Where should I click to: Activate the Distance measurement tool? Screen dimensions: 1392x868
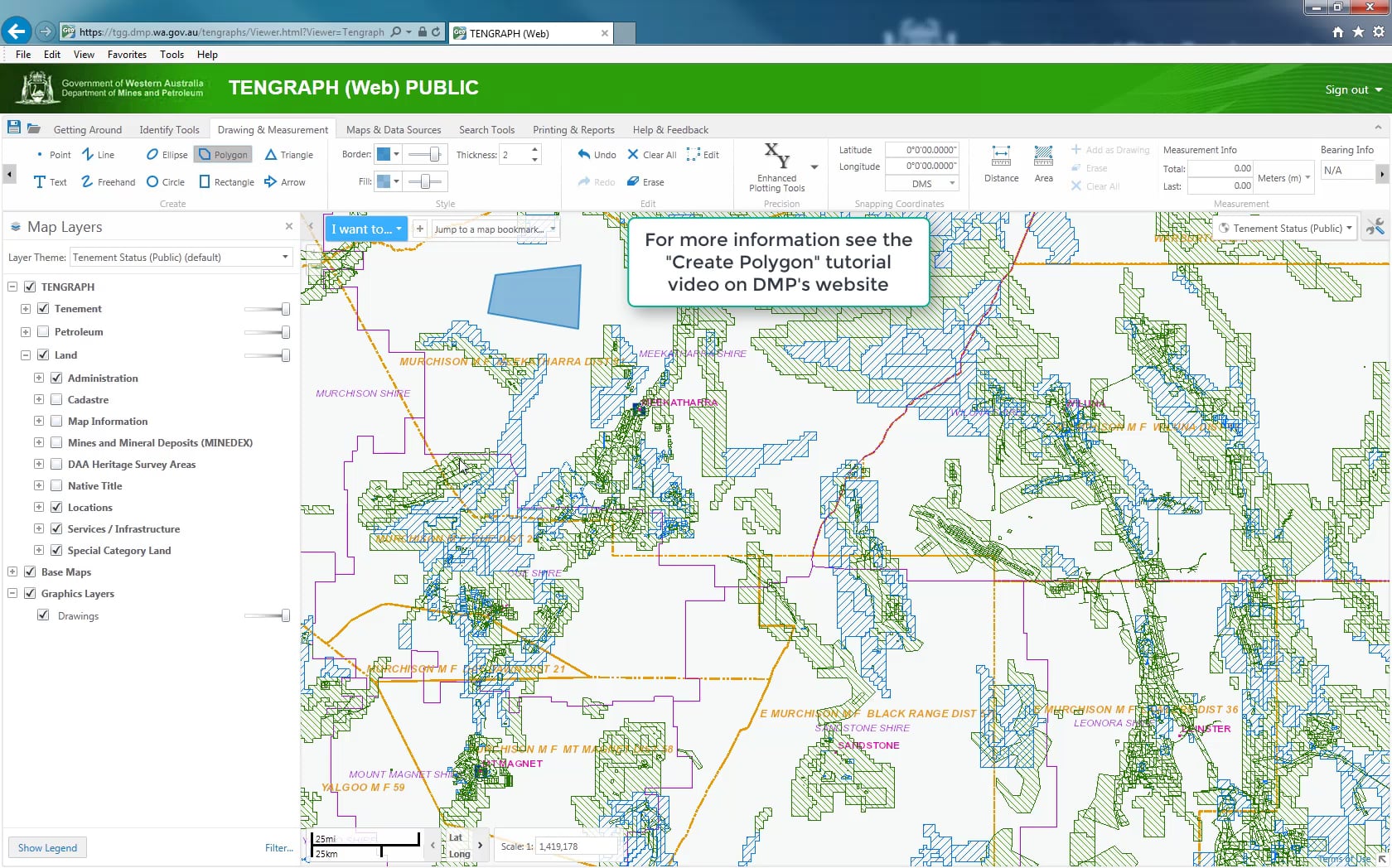tap(1001, 164)
